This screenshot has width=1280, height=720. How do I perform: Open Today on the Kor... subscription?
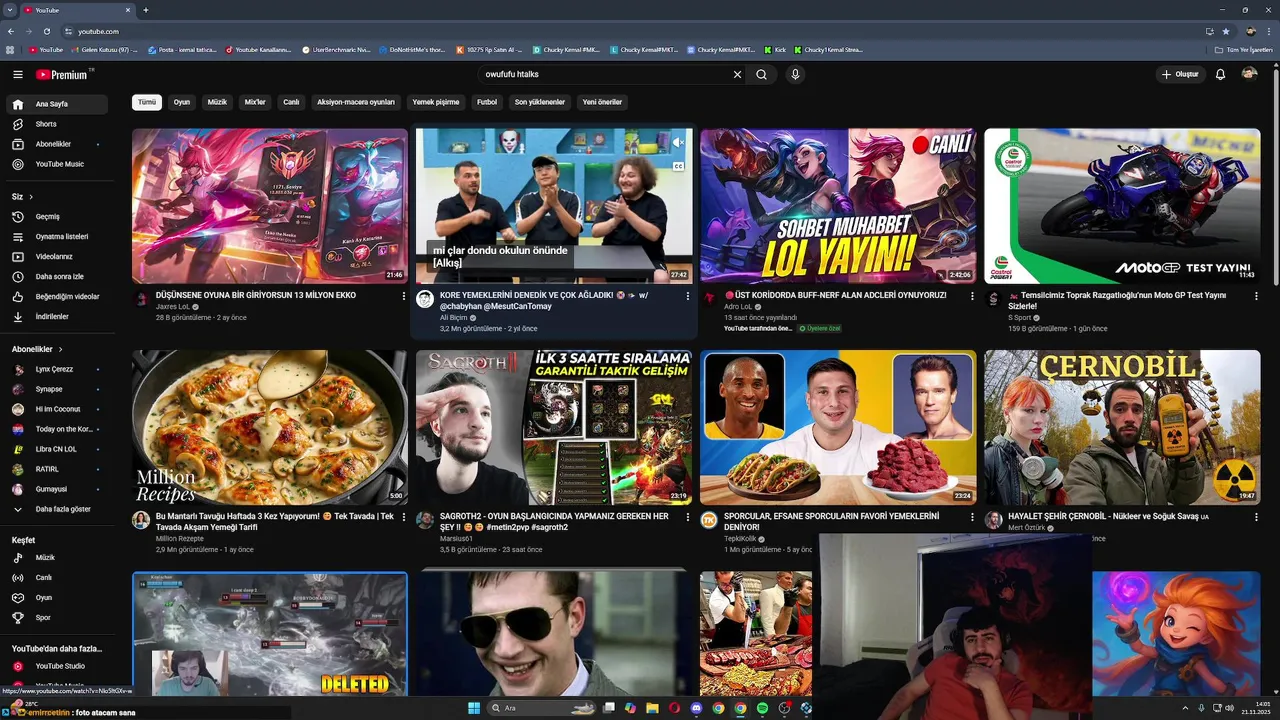57,429
